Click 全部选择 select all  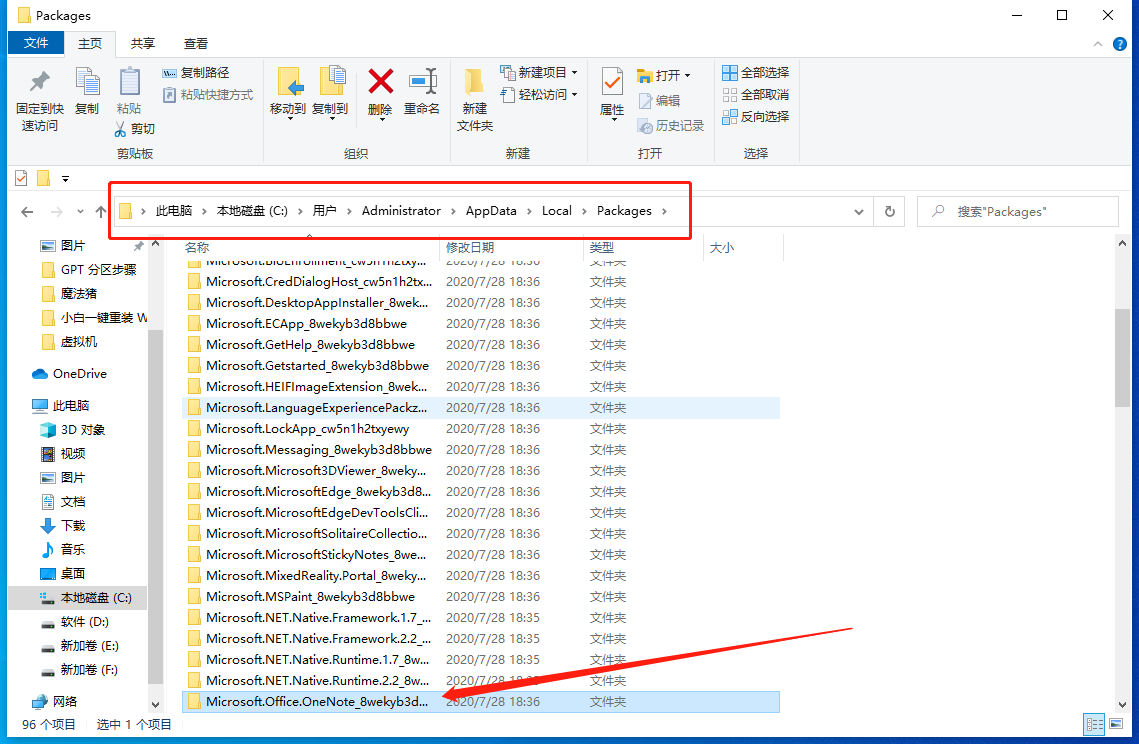click(755, 73)
